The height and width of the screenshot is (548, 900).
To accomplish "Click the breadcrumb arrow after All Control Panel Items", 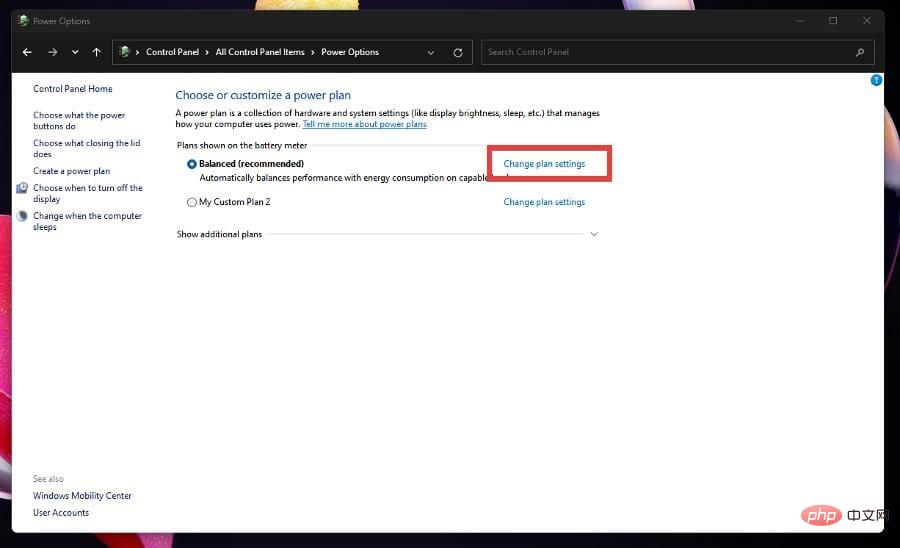I will [x=313, y=52].
